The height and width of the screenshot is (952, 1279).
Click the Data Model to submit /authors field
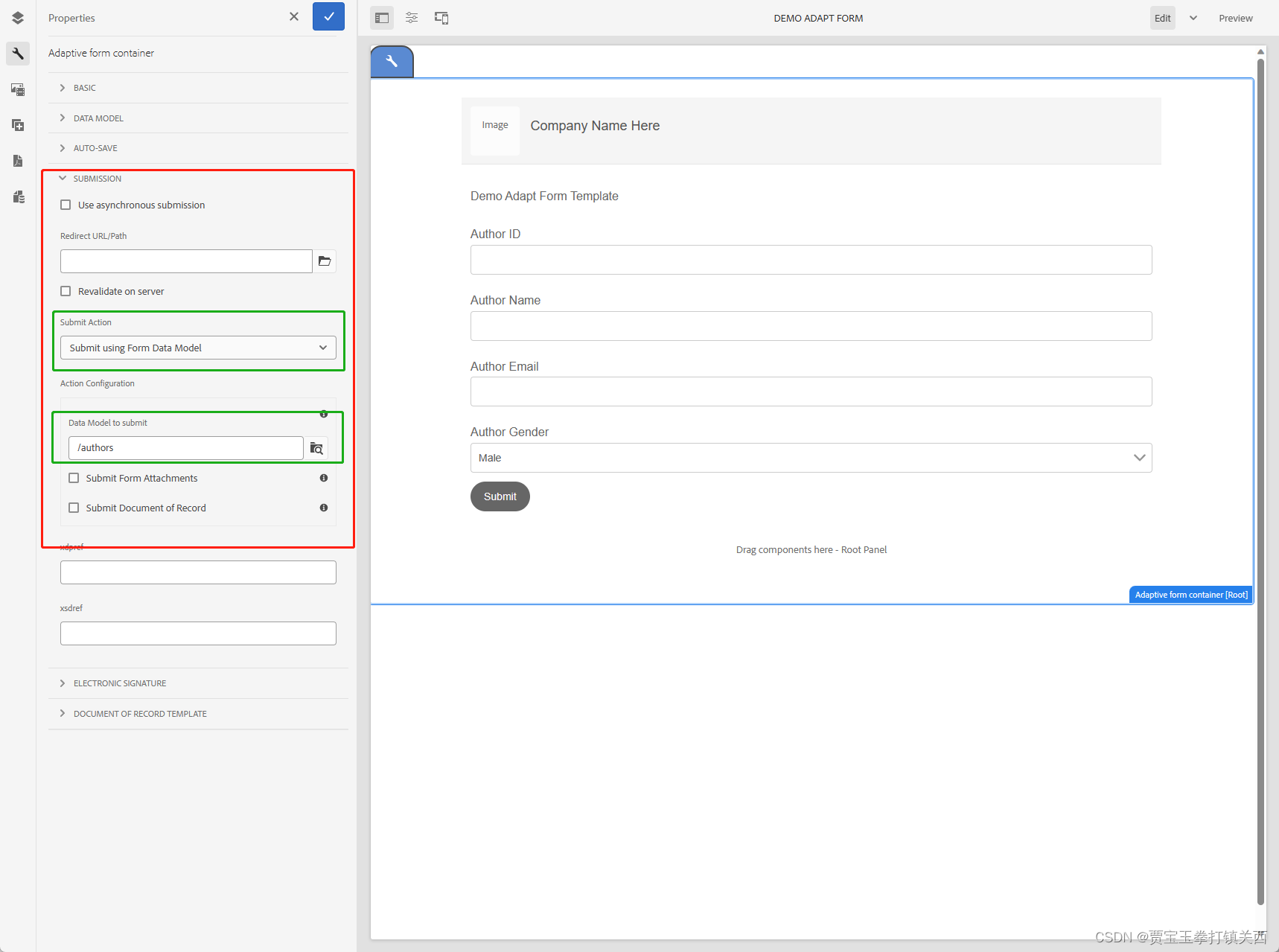coord(186,448)
